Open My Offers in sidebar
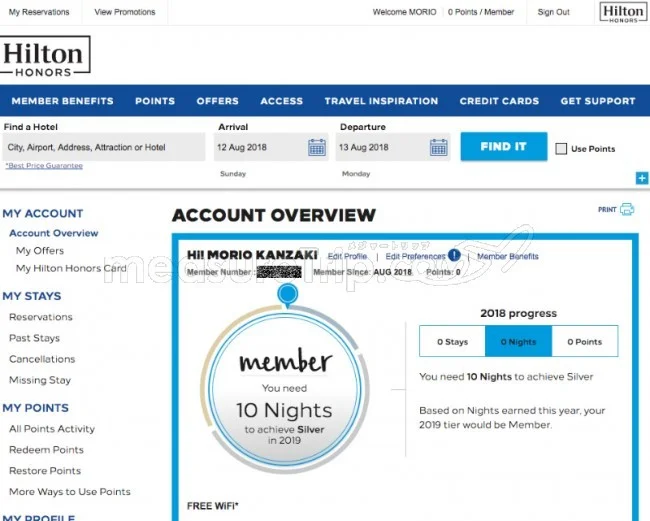Screen dimensions: 650x521 pyautogui.click(x=40, y=251)
